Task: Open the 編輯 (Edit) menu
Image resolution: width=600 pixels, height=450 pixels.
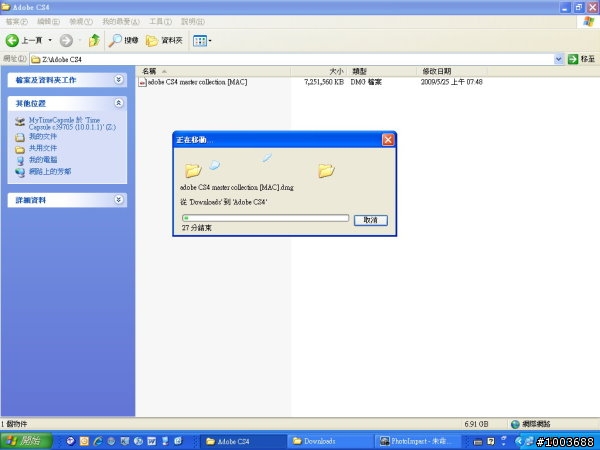Action: click(48, 22)
